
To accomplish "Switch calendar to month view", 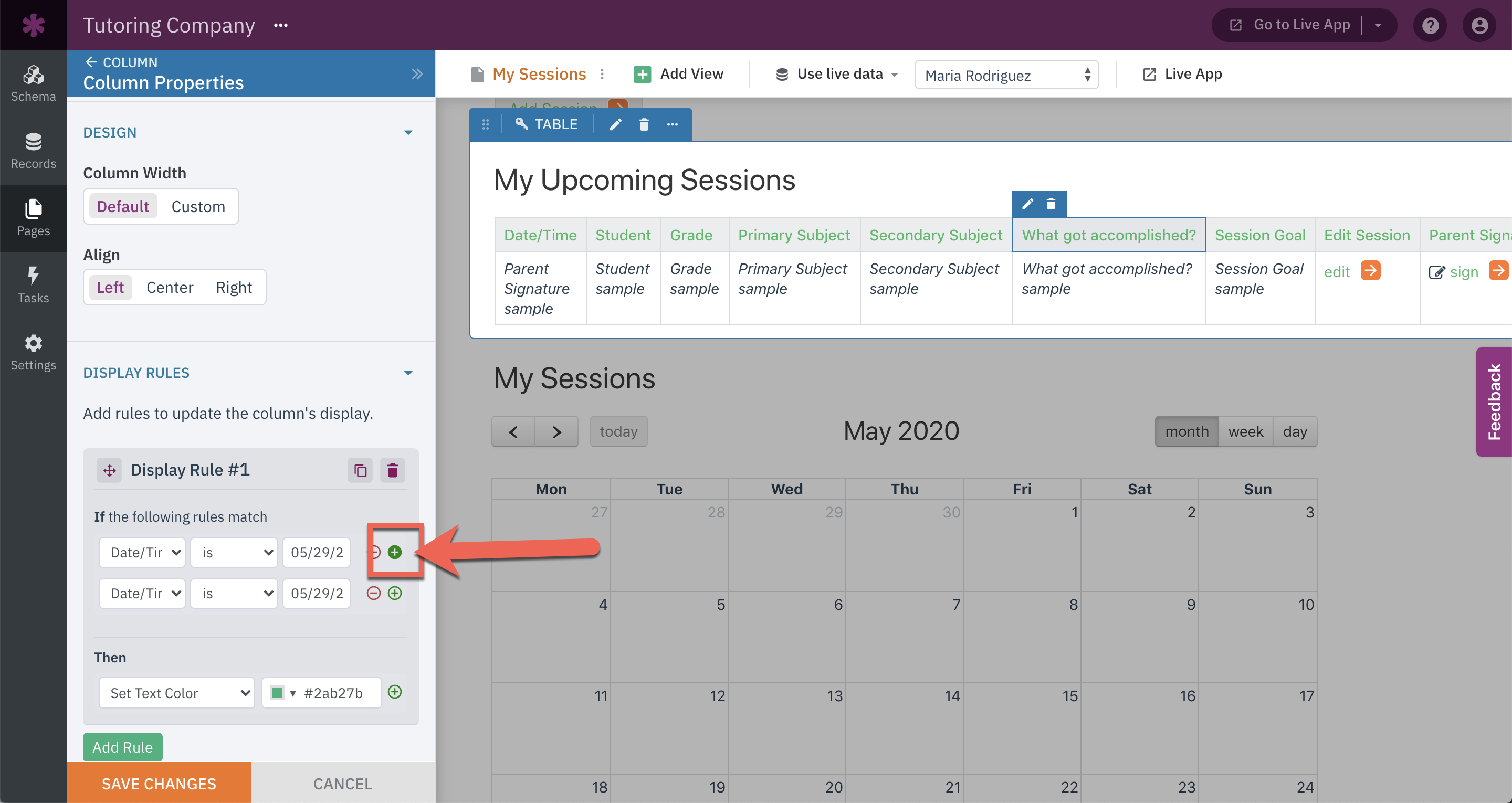I will coord(1187,431).
